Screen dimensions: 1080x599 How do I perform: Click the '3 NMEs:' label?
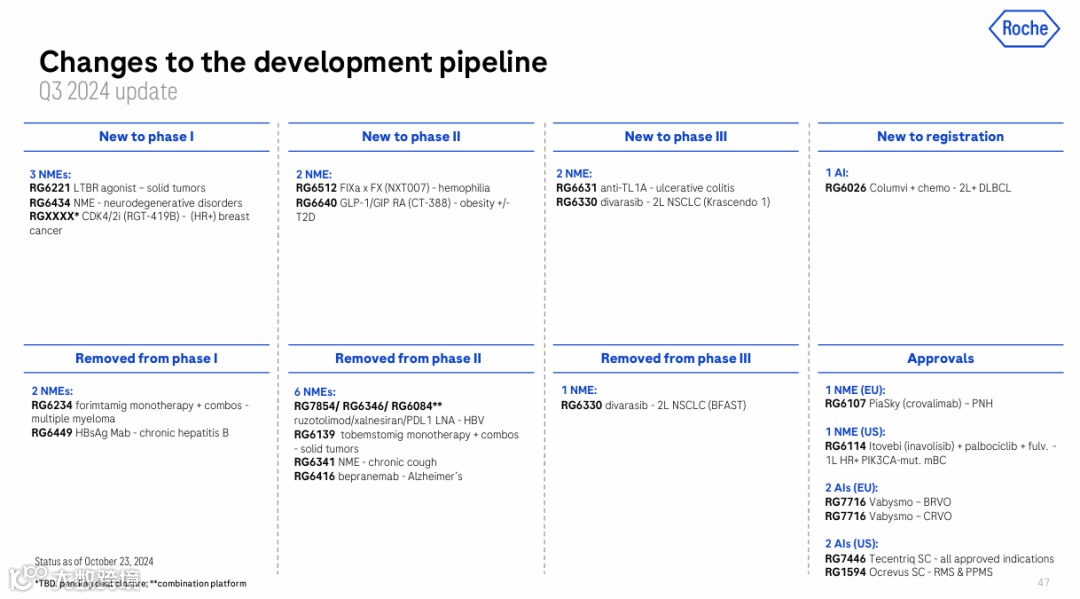coord(50,174)
